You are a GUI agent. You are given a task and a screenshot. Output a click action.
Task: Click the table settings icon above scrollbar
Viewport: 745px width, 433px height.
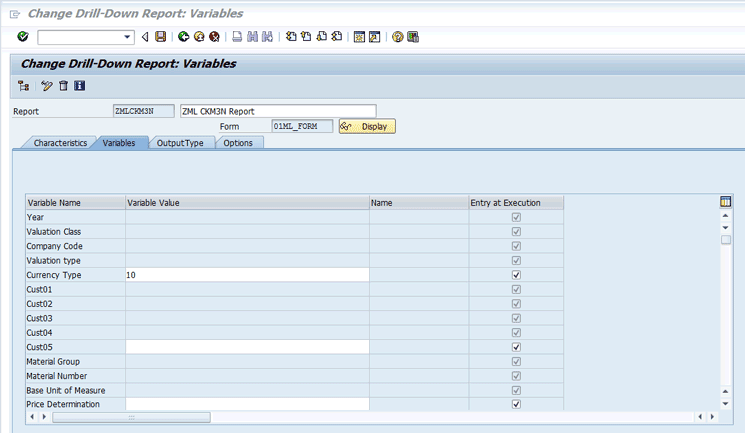click(x=725, y=202)
